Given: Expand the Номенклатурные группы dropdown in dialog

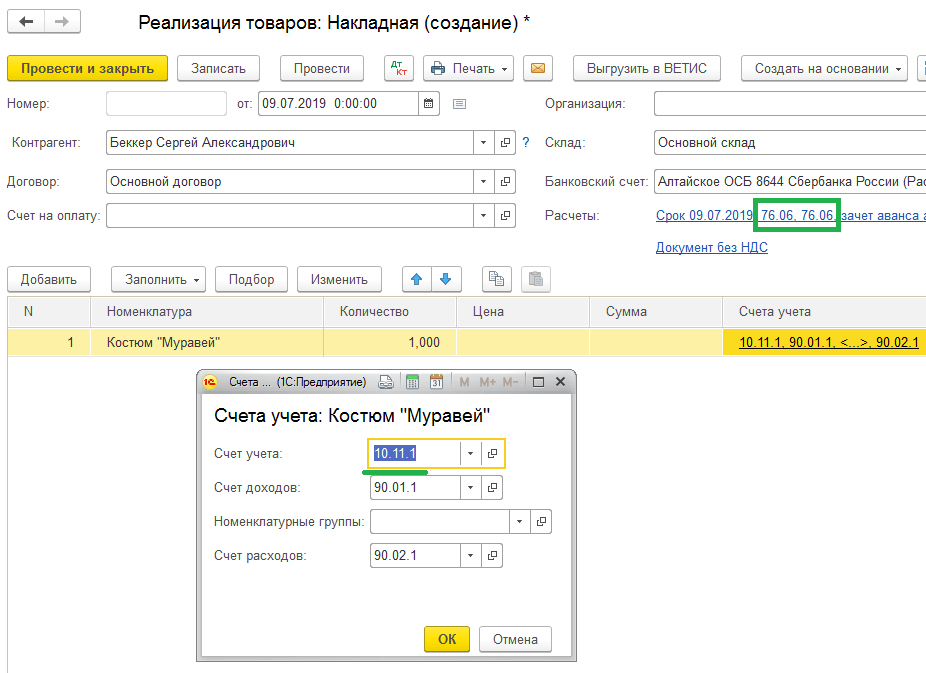Looking at the screenshot, I should [519, 522].
